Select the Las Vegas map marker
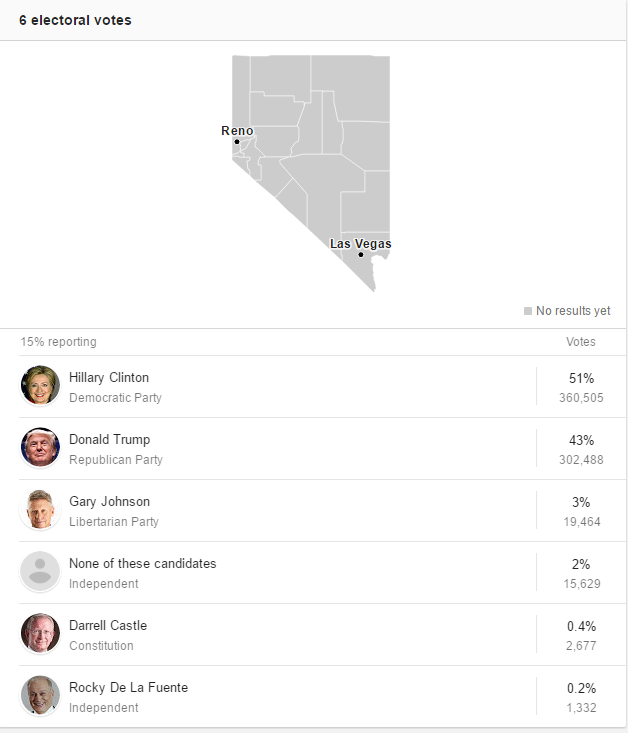630x733 pixels. [x=361, y=255]
